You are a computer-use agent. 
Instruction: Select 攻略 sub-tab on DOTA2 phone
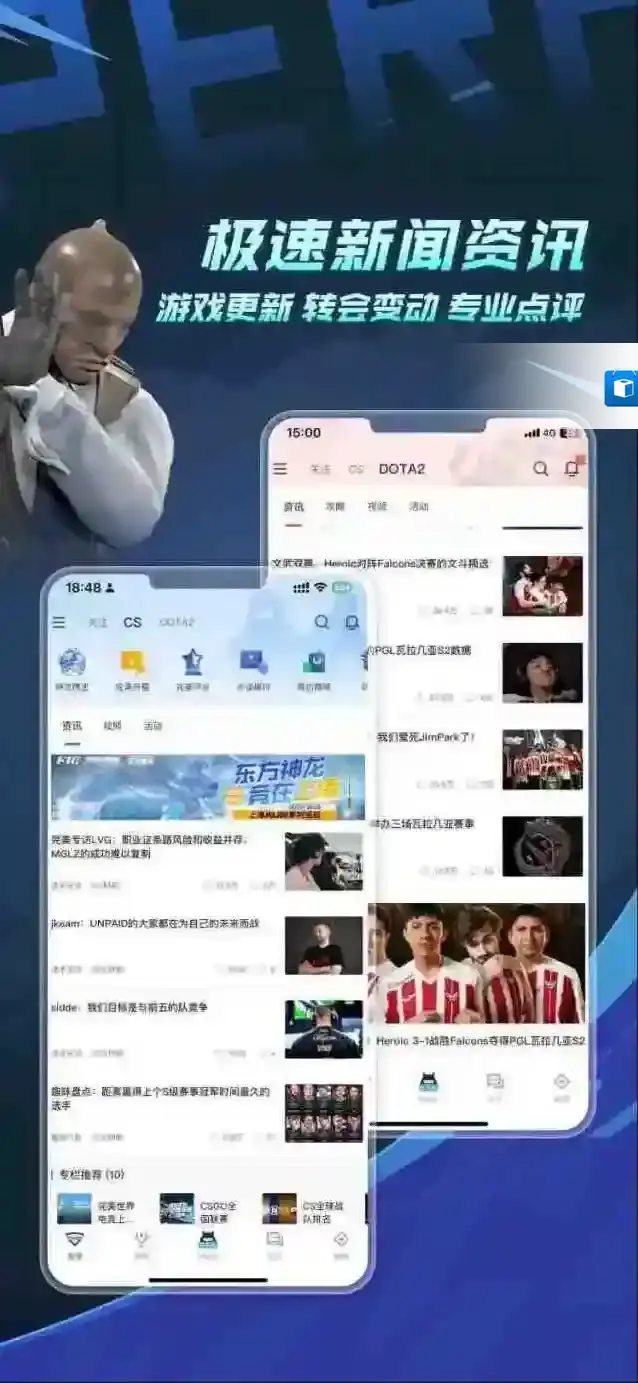[x=335, y=506]
